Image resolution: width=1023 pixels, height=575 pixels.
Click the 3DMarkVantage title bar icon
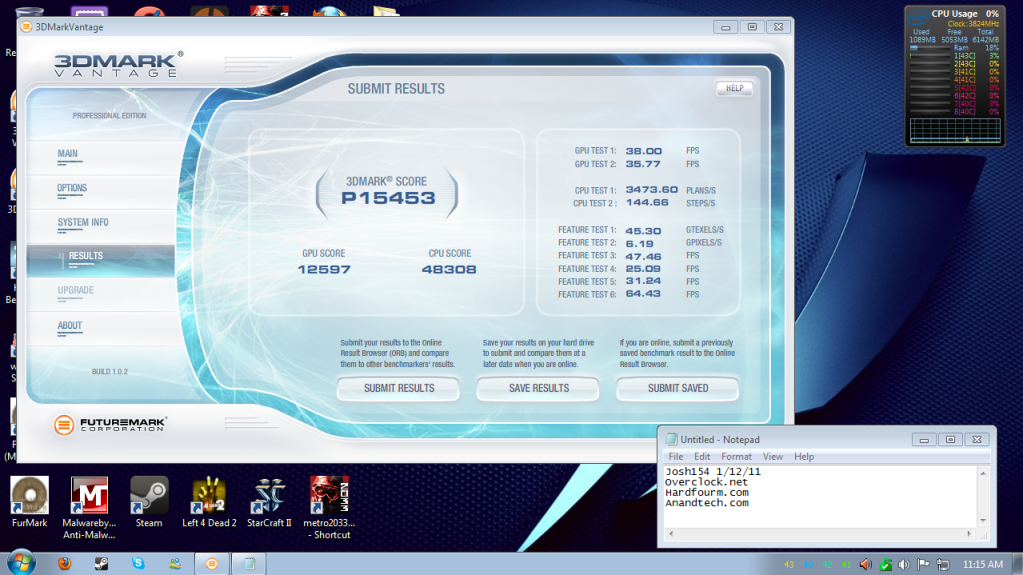pyautogui.click(x=26, y=27)
